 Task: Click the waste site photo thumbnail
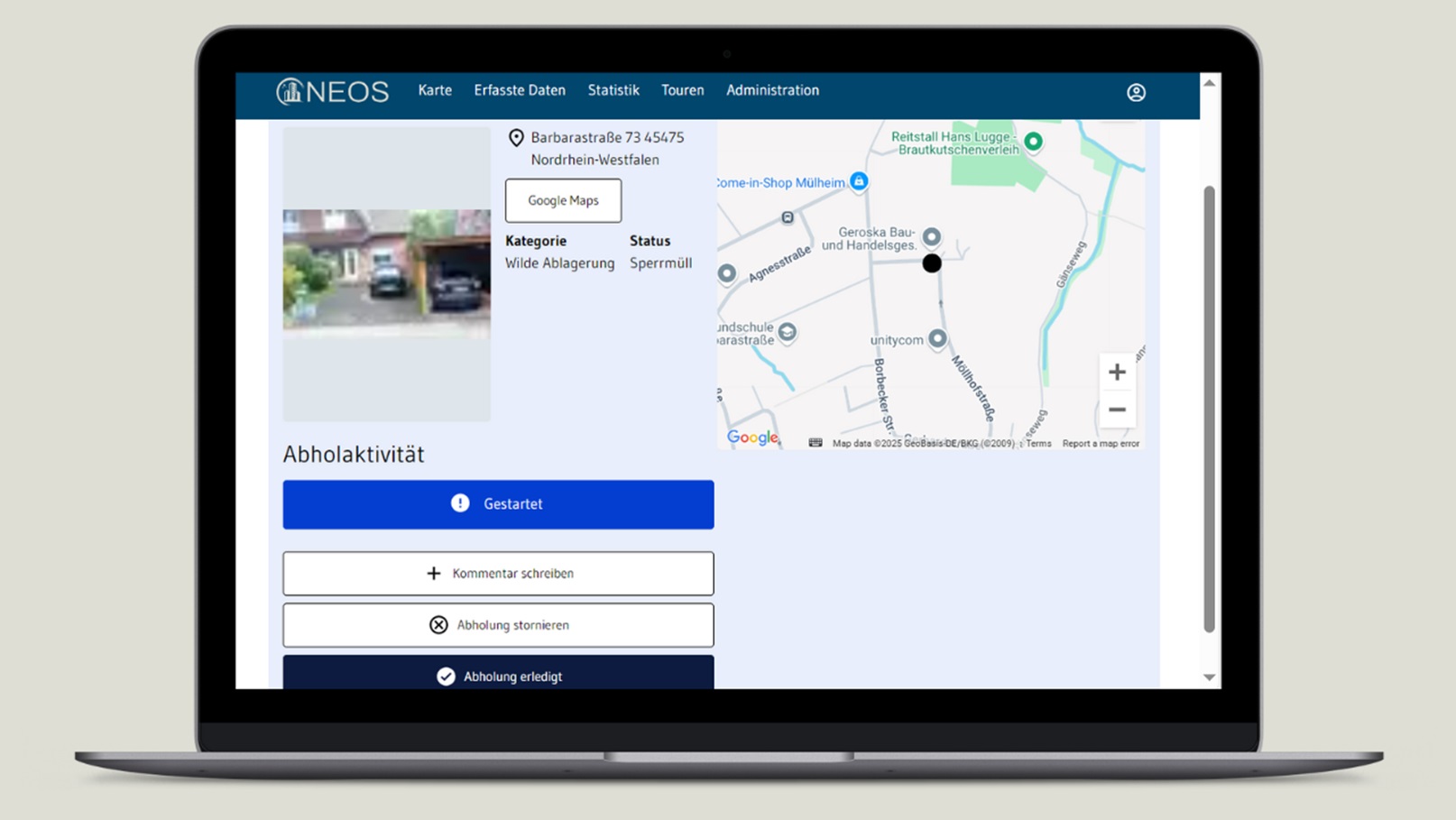387,270
